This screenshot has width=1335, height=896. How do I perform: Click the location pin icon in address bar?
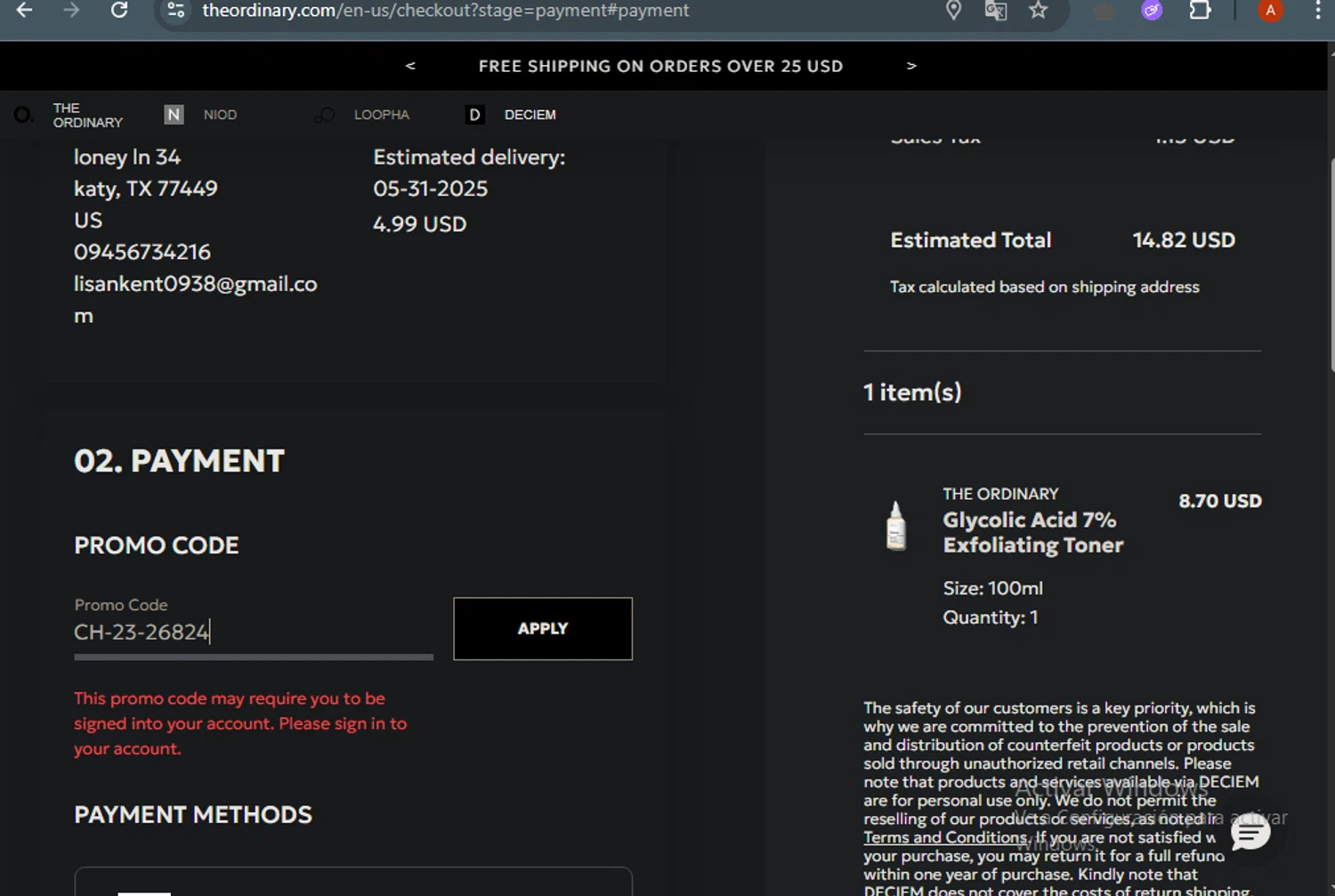click(953, 11)
